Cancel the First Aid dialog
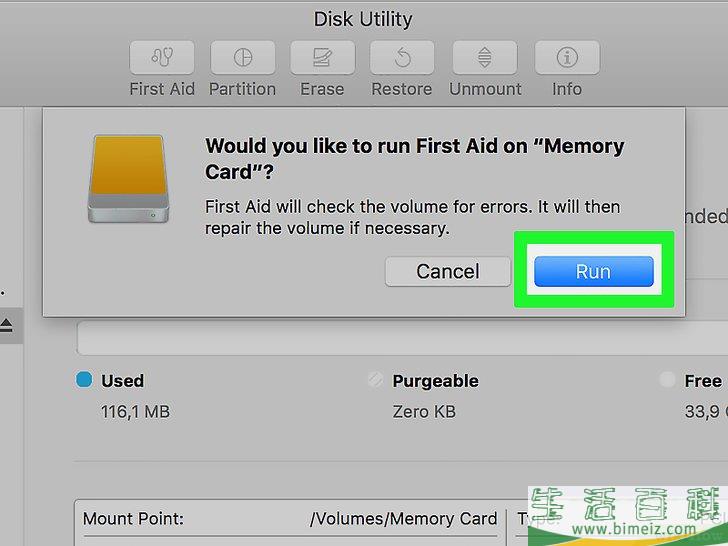 pos(448,271)
